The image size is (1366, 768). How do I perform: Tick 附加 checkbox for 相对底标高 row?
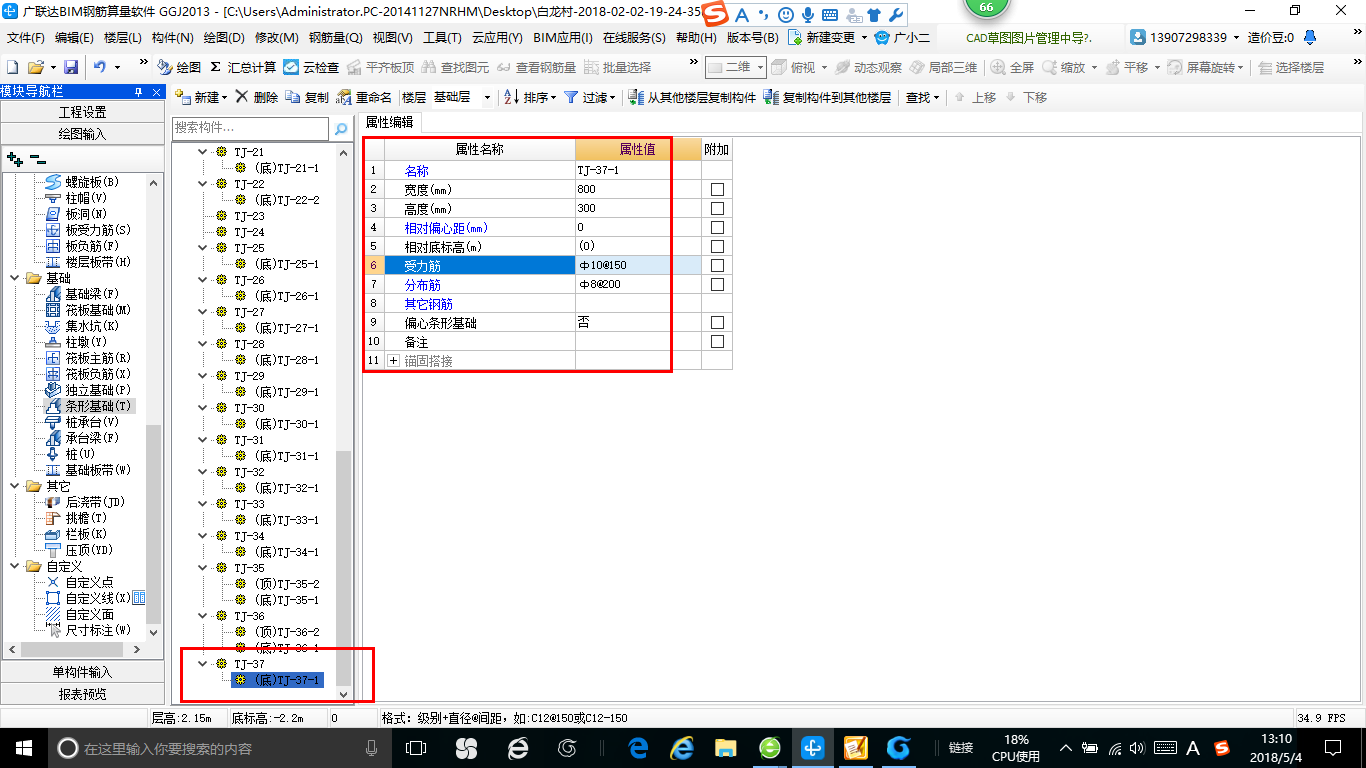(717, 247)
